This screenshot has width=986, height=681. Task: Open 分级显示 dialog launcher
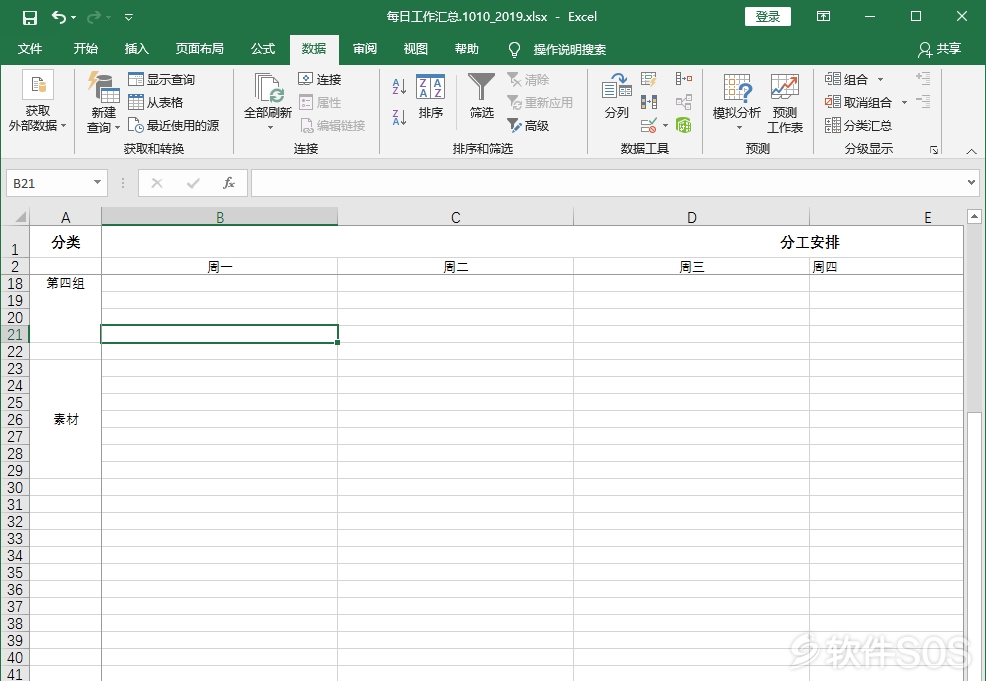pyautogui.click(x=934, y=150)
